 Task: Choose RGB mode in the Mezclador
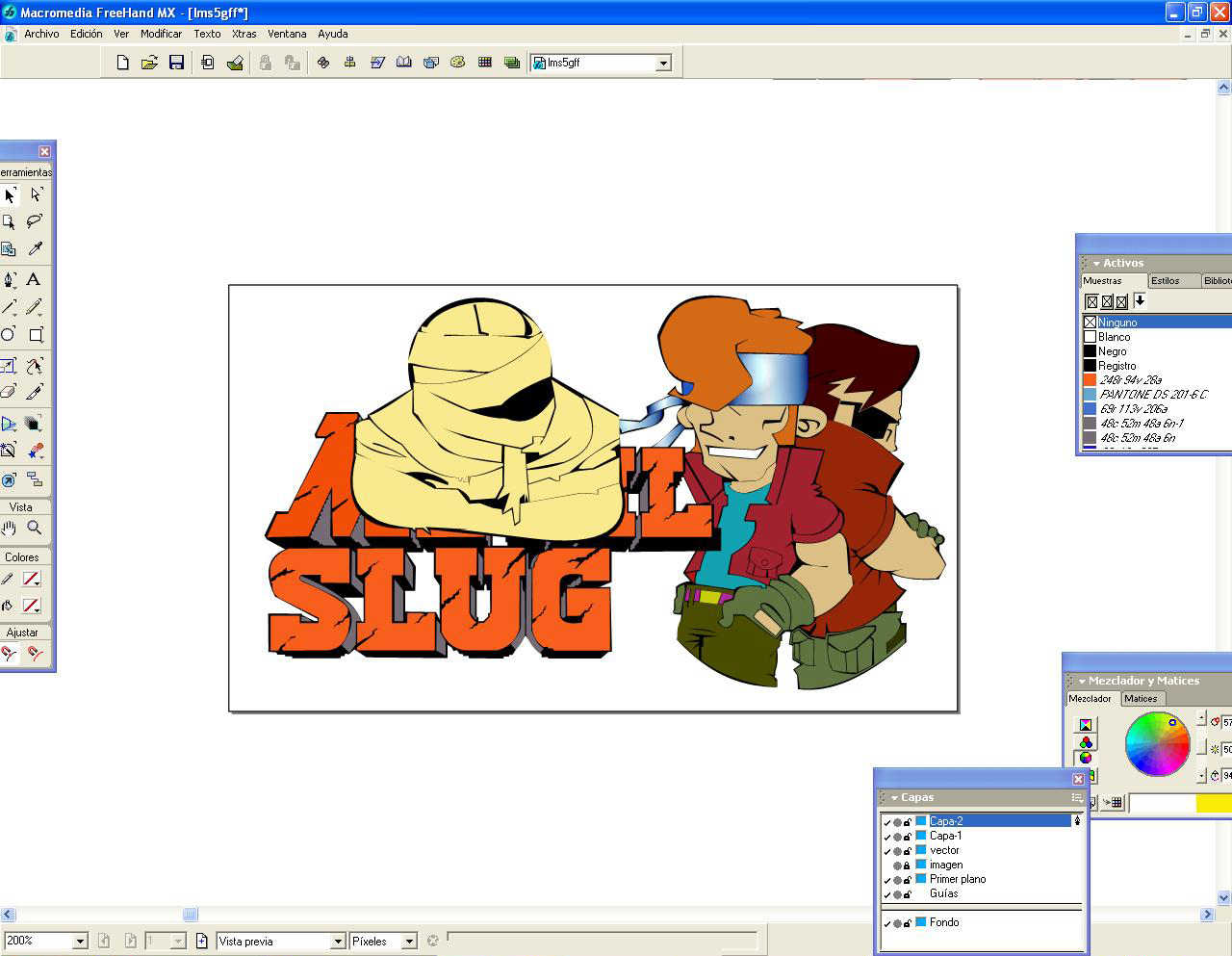[x=1086, y=742]
